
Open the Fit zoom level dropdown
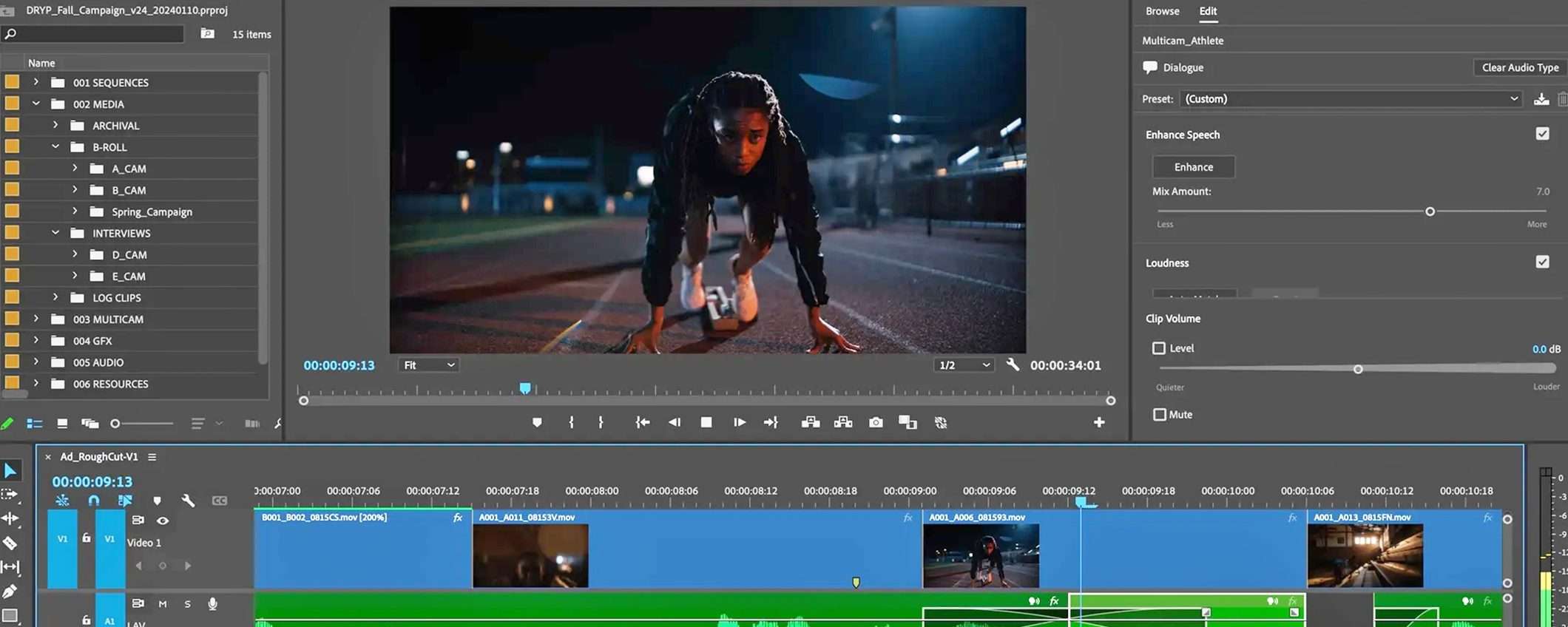tap(429, 365)
